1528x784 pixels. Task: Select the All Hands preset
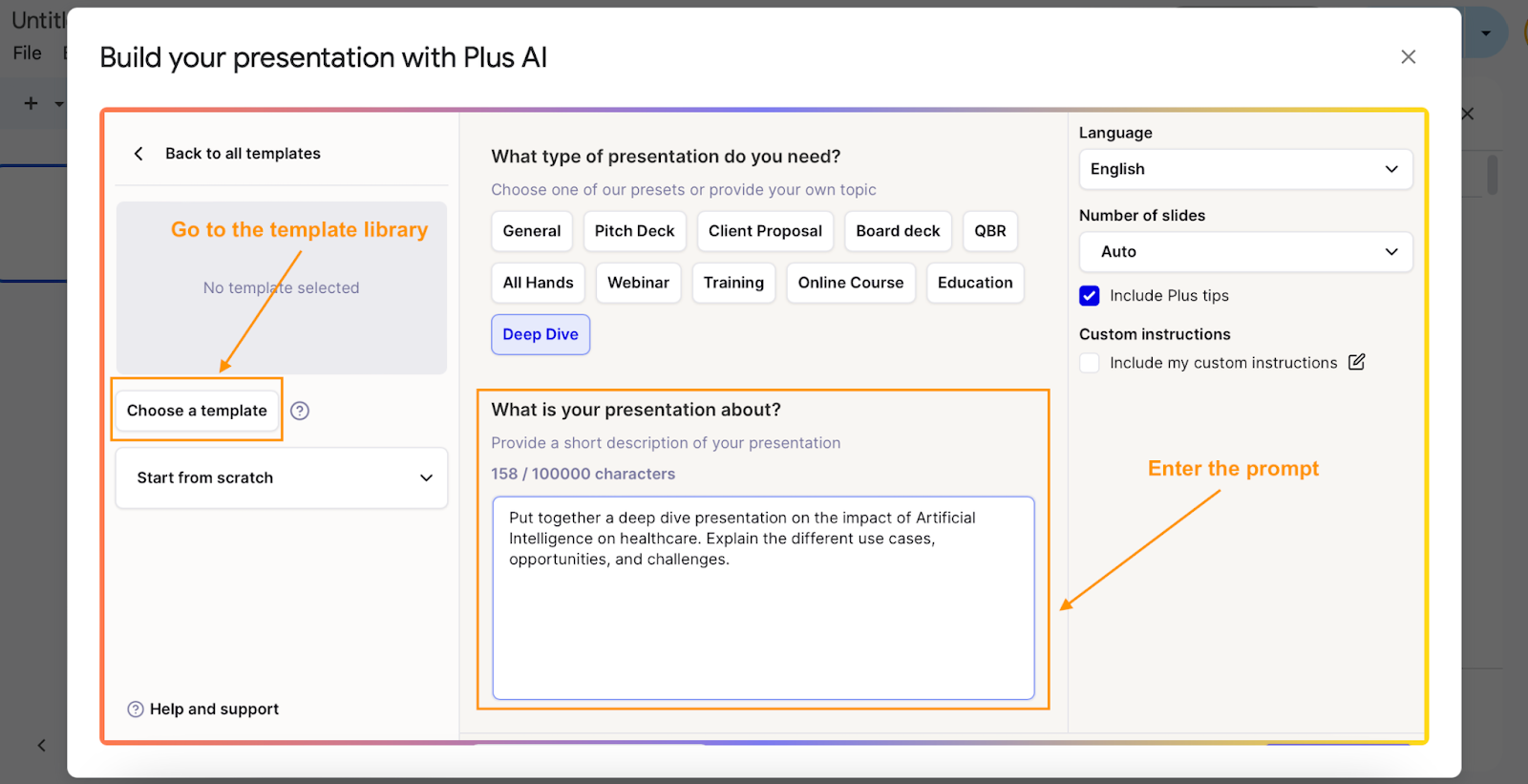[539, 283]
